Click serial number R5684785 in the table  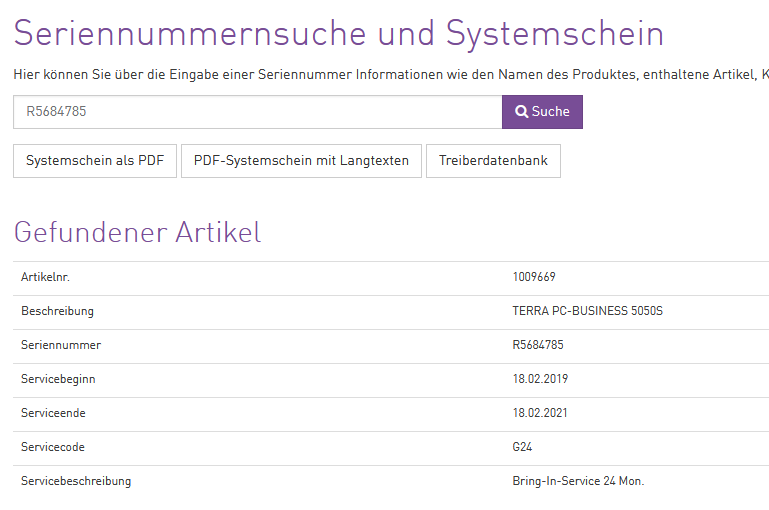[x=538, y=345]
